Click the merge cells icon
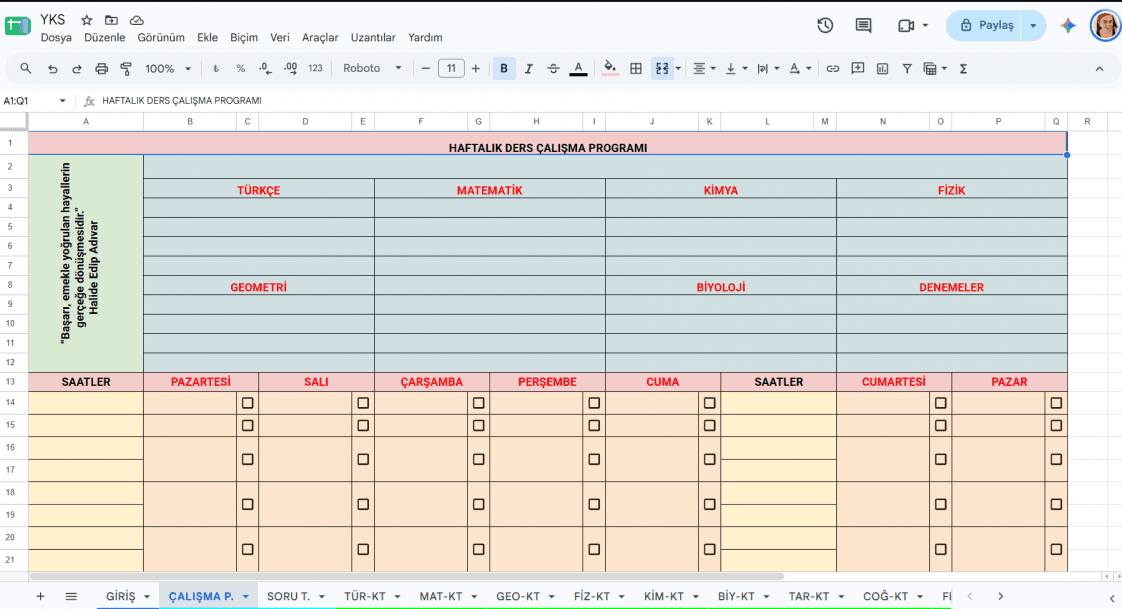This screenshot has width=1122, height=609. (662, 69)
